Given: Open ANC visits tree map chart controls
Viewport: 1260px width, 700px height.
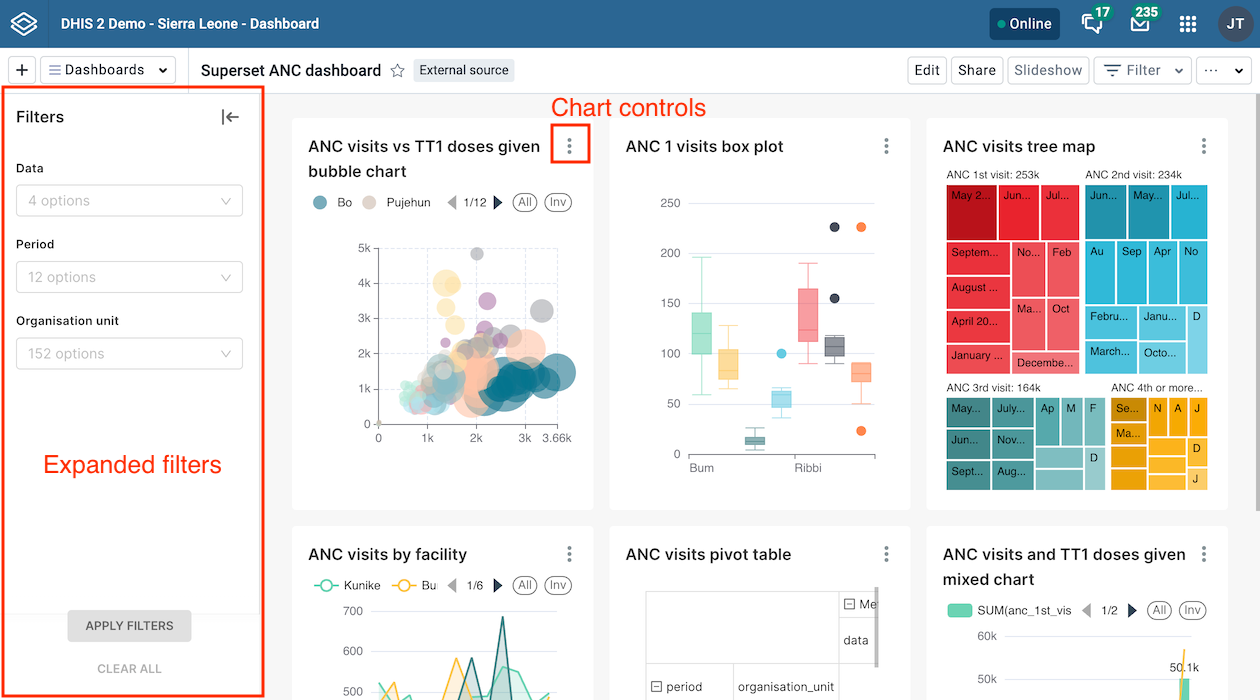Looking at the screenshot, I should coord(1204,147).
